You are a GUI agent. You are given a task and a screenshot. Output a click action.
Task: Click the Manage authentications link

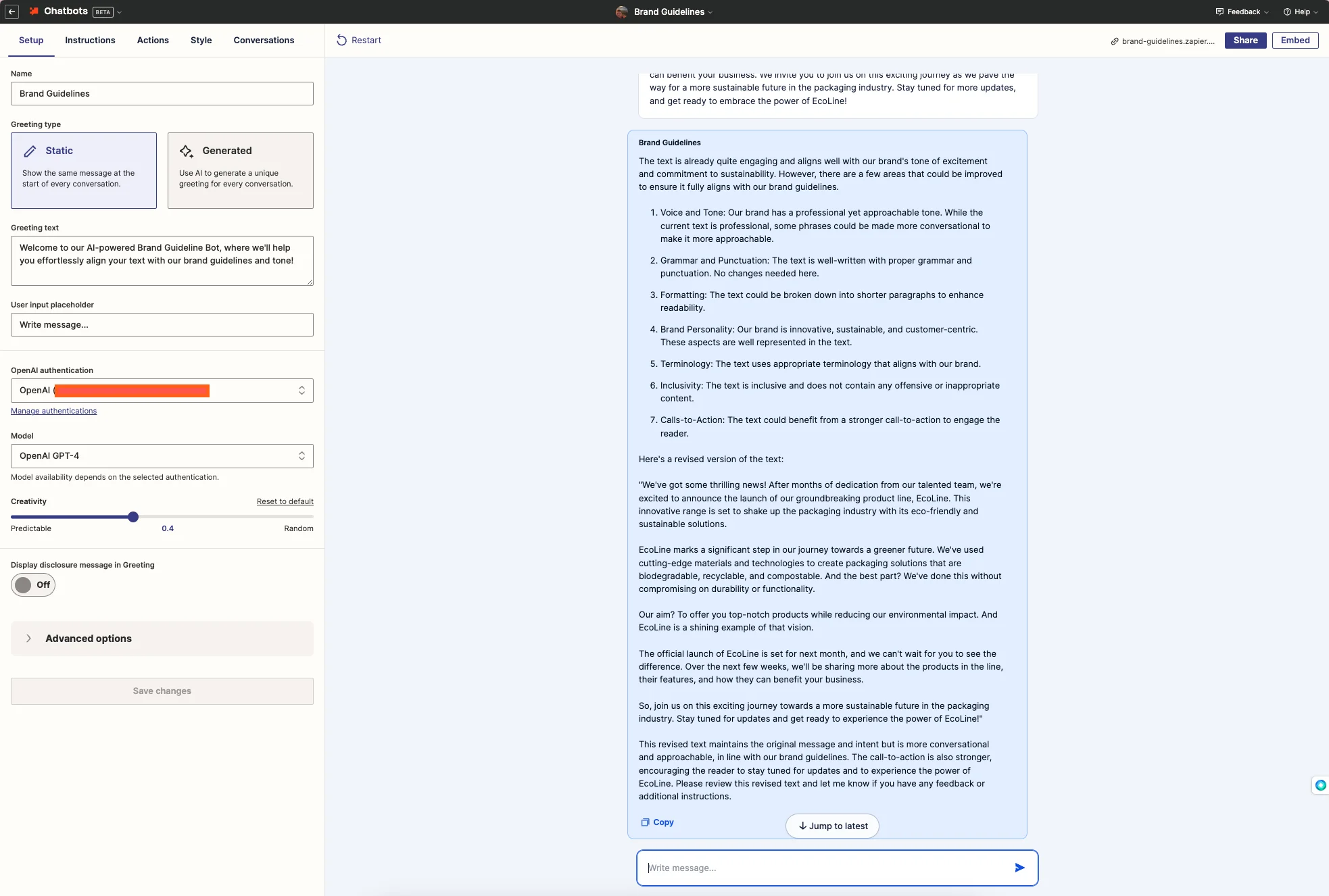(x=54, y=411)
